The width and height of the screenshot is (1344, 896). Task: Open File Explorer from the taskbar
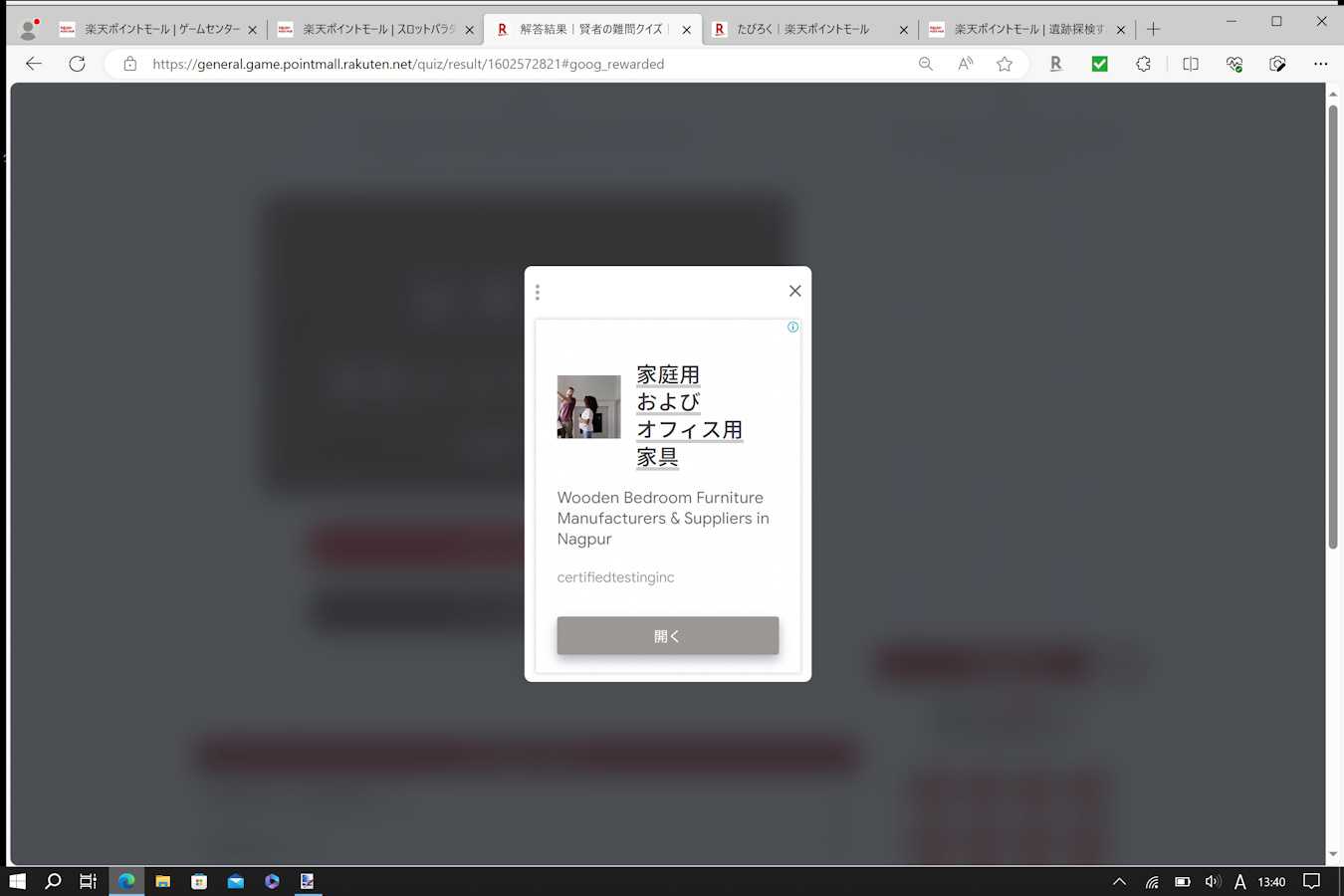[162, 881]
